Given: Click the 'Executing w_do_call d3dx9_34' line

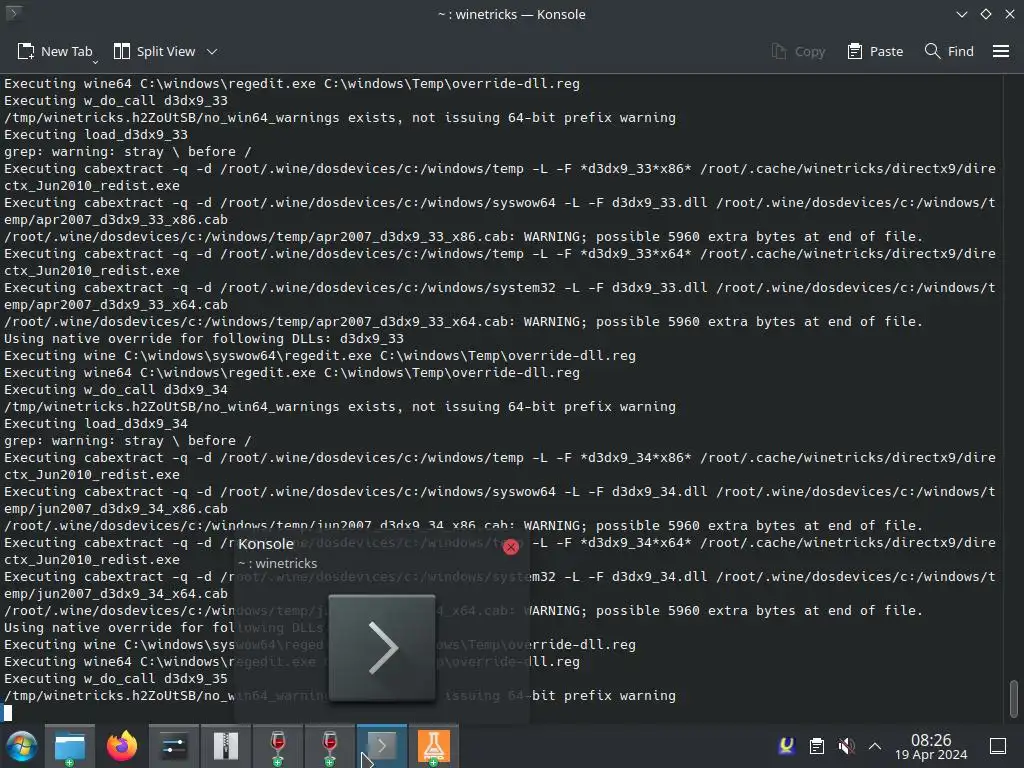Looking at the screenshot, I should point(116,390).
